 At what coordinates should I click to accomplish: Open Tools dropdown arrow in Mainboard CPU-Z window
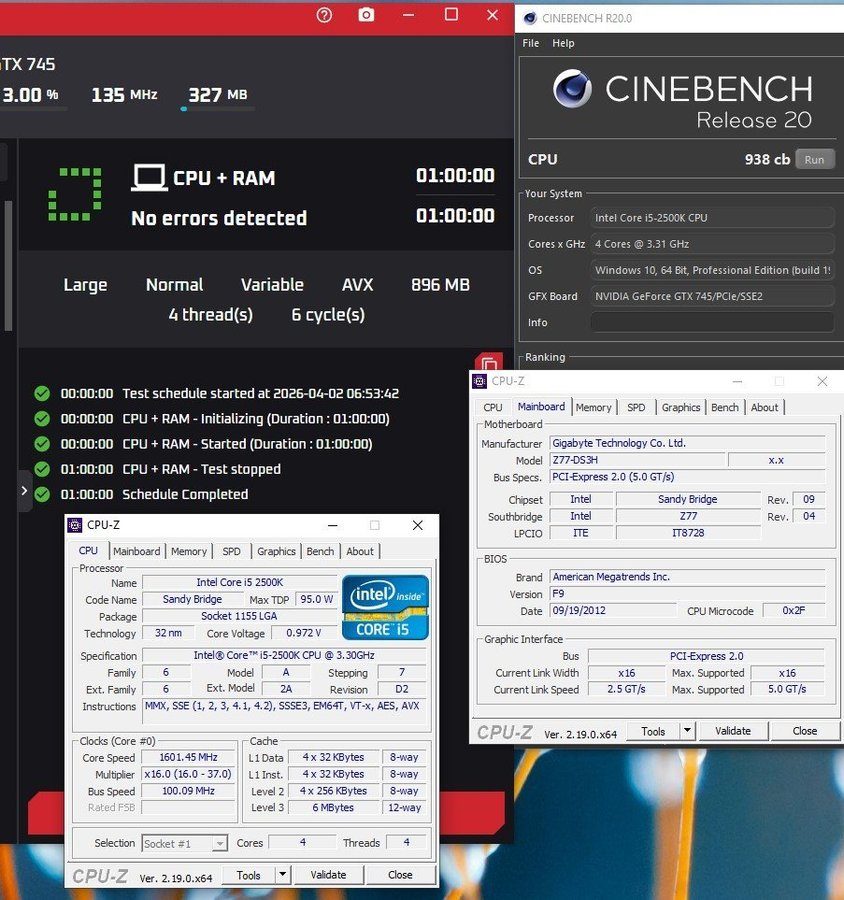pos(687,731)
